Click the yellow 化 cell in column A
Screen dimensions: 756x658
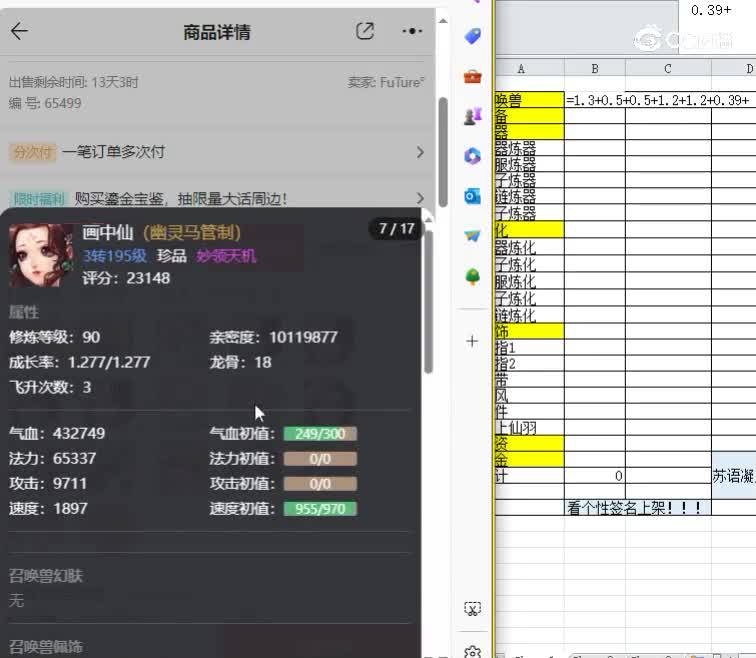[529, 230]
